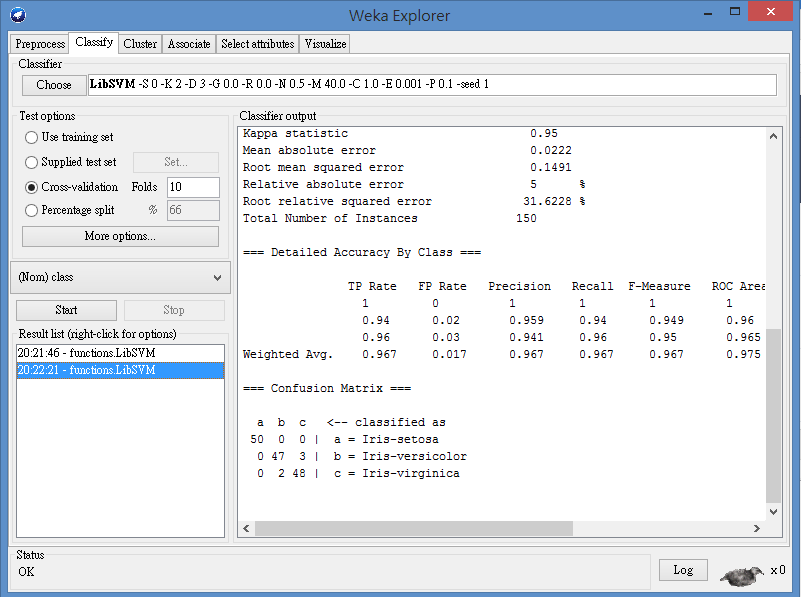Click Total Number of Instances line

coord(390,218)
